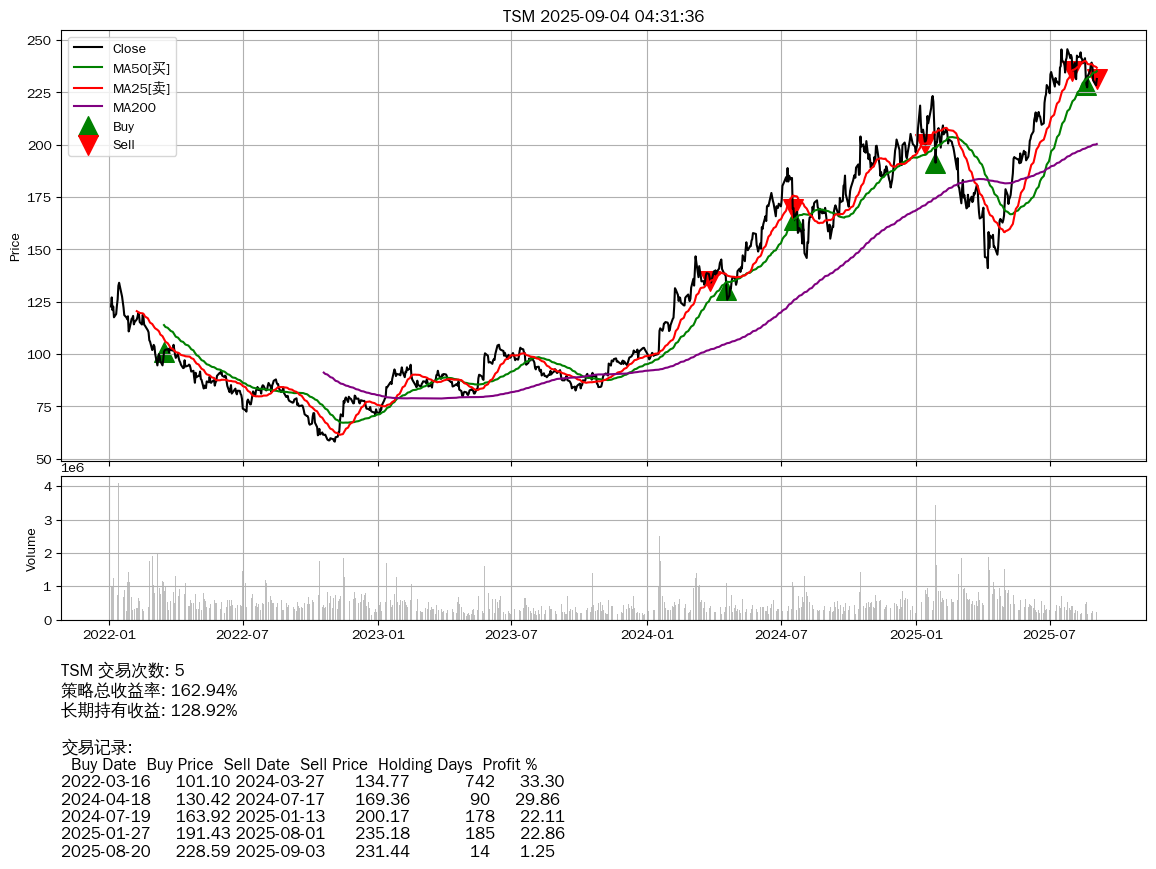Click the 策略总收益率 162.94% text line
Image resolution: width=1156 pixels, height=869 pixels.
click(x=149, y=690)
